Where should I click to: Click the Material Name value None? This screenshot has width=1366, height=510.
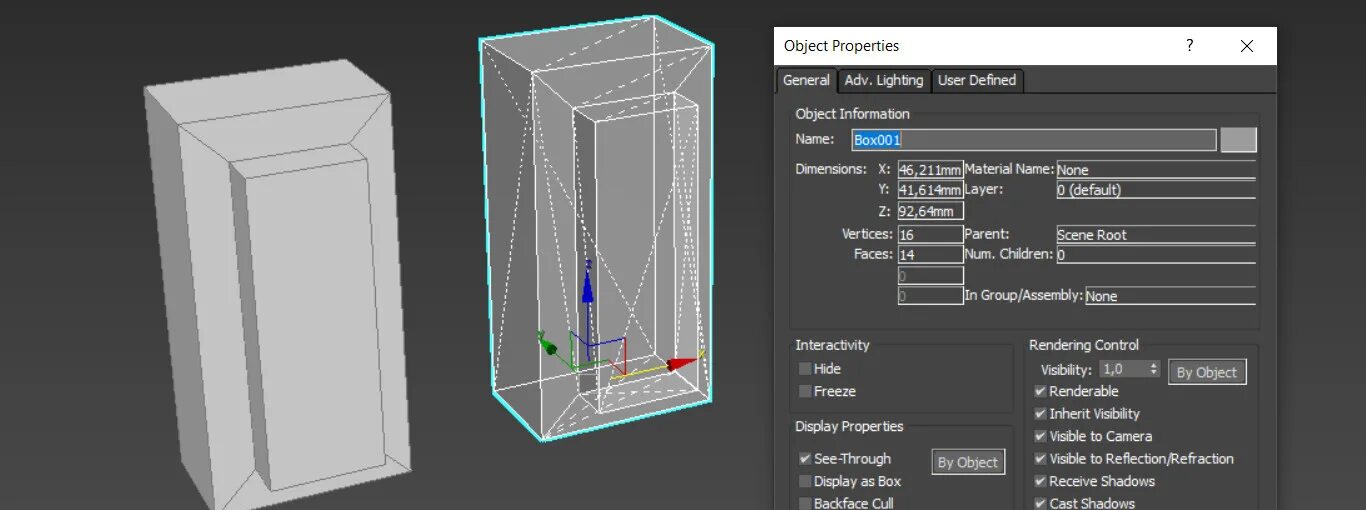tap(1156, 170)
